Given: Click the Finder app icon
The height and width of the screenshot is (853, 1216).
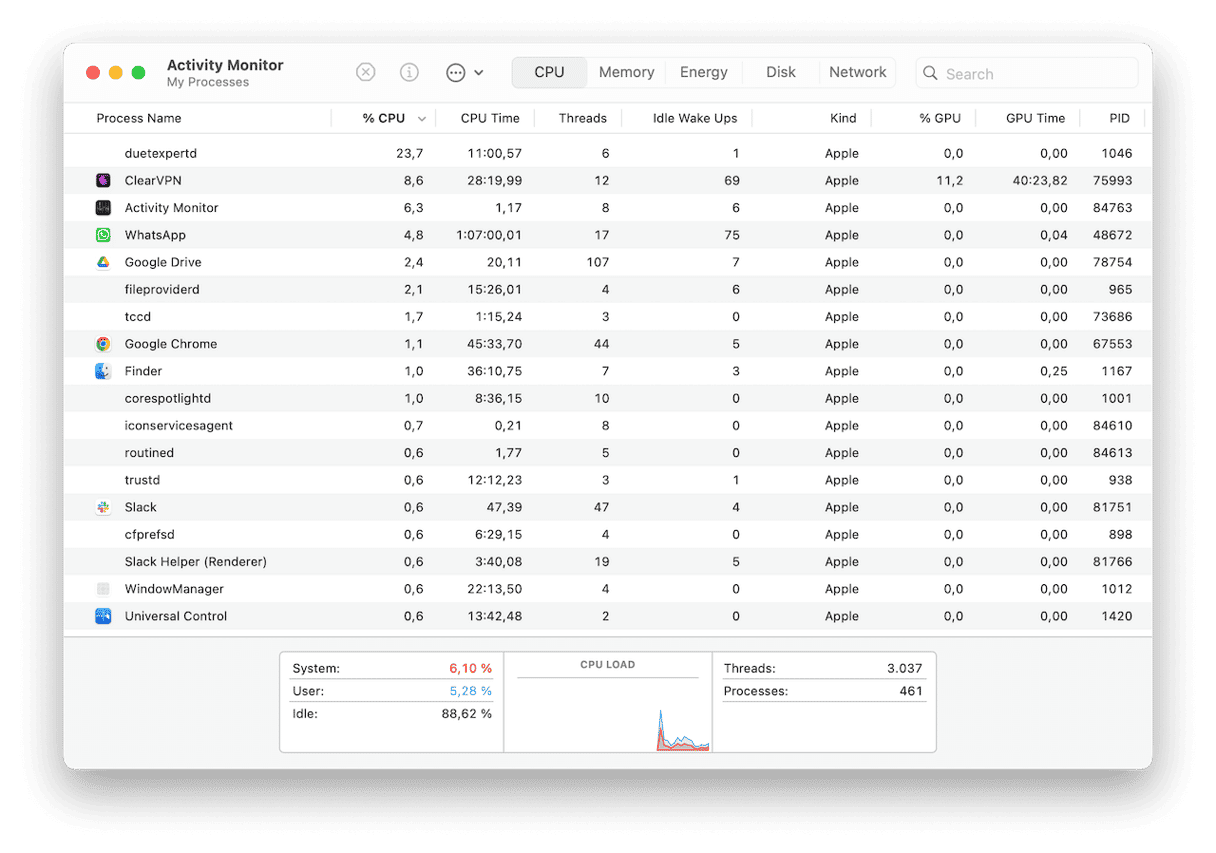Looking at the screenshot, I should 103,371.
